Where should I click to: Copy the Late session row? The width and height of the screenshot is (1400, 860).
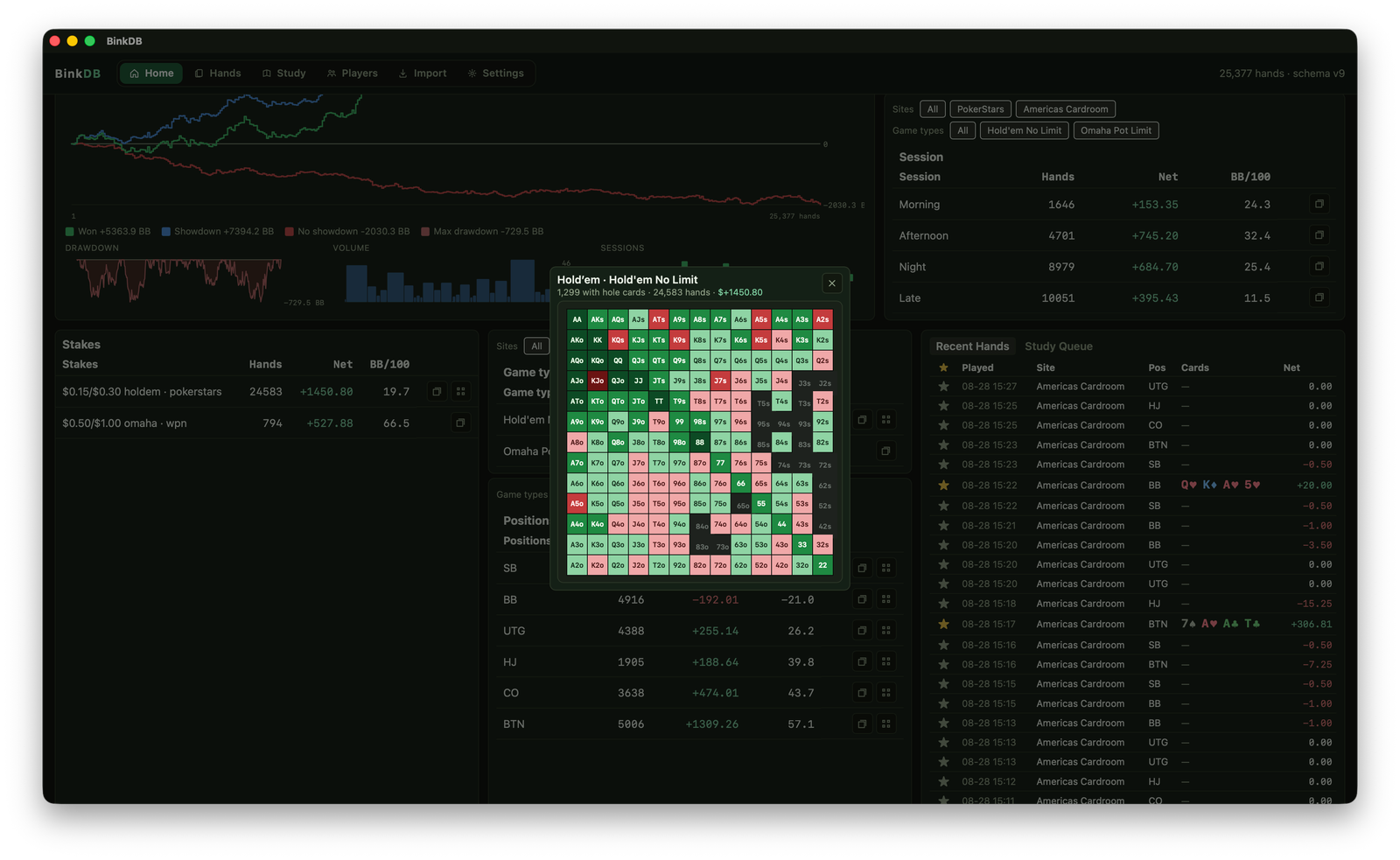coord(1319,297)
